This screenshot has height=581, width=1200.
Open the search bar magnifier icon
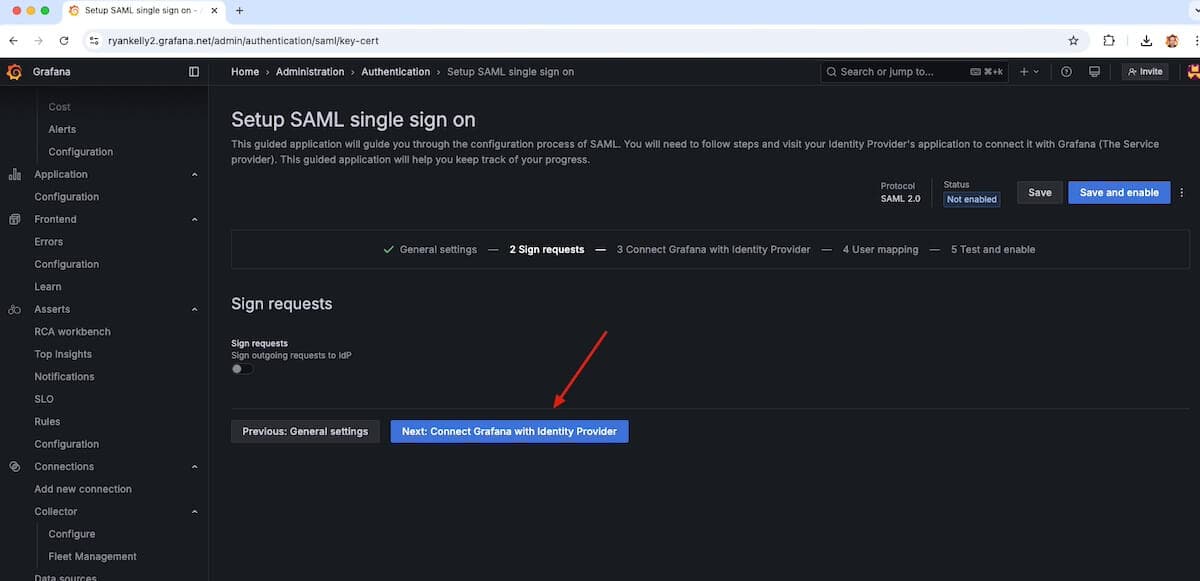(x=831, y=71)
